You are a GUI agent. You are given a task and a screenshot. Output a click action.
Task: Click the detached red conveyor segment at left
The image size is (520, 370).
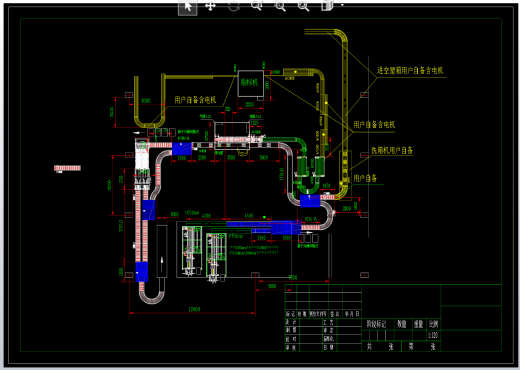pos(67,168)
